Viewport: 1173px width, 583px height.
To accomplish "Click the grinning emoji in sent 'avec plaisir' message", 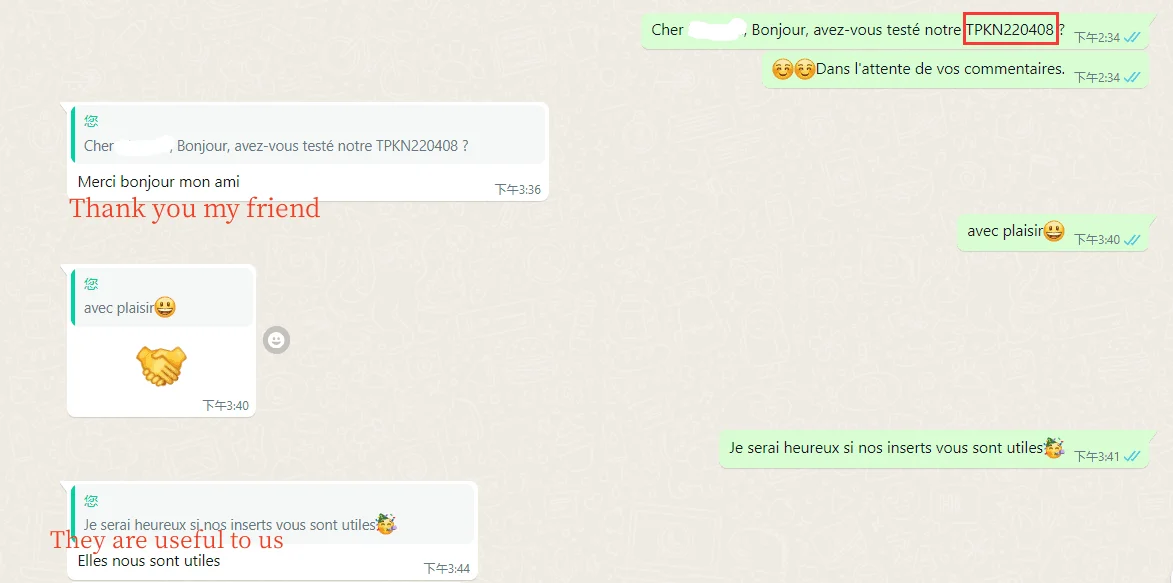I will click(1054, 231).
